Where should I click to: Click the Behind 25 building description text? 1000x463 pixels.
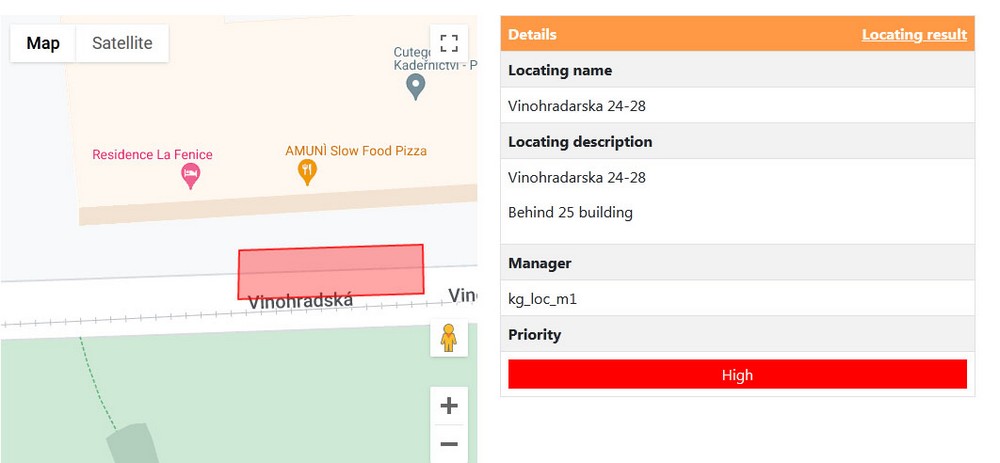(x=570, y=212)
